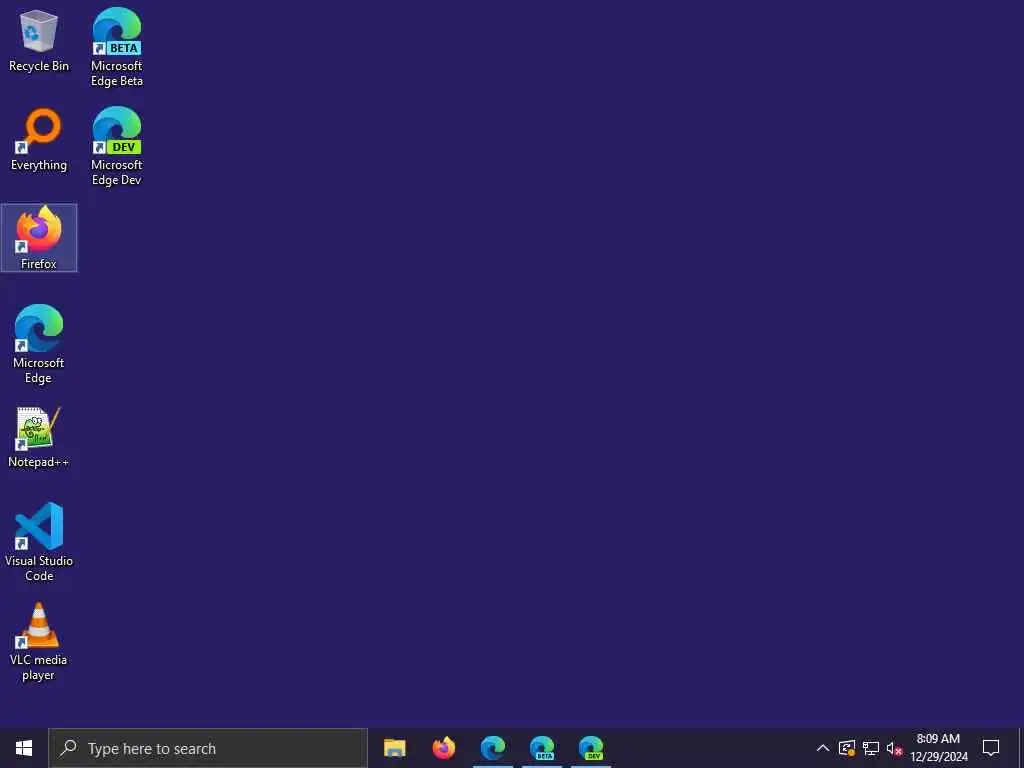Select the Recycle Bin desktop icon
Image resolution: width=1024 pixels, height=768 pixels.
click(x=39, y=40)
